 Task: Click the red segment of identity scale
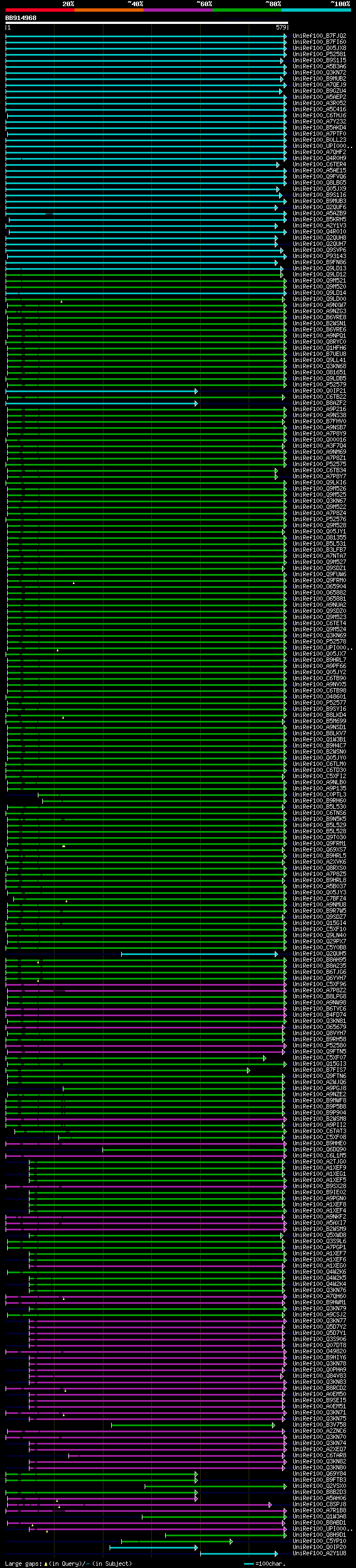click(x=39, y=10)
